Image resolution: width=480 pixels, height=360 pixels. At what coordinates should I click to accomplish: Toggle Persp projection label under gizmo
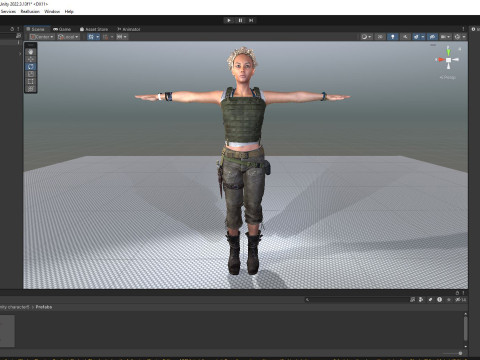[448, 77]
